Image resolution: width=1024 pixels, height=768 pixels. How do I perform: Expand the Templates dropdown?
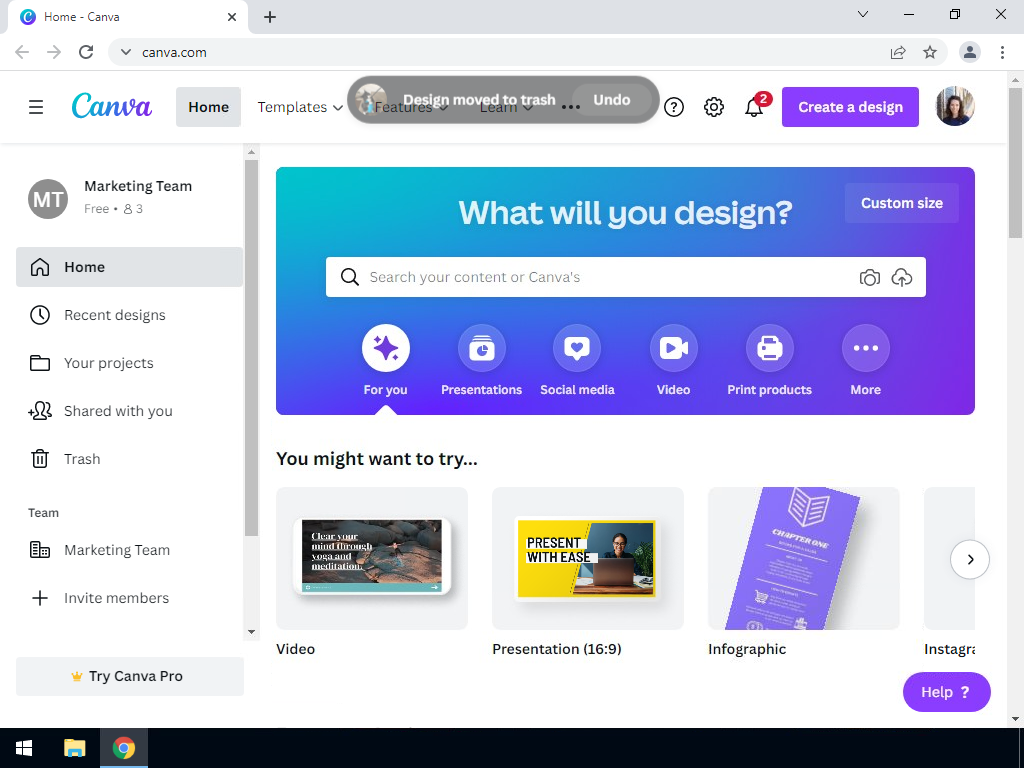[300, 107]
